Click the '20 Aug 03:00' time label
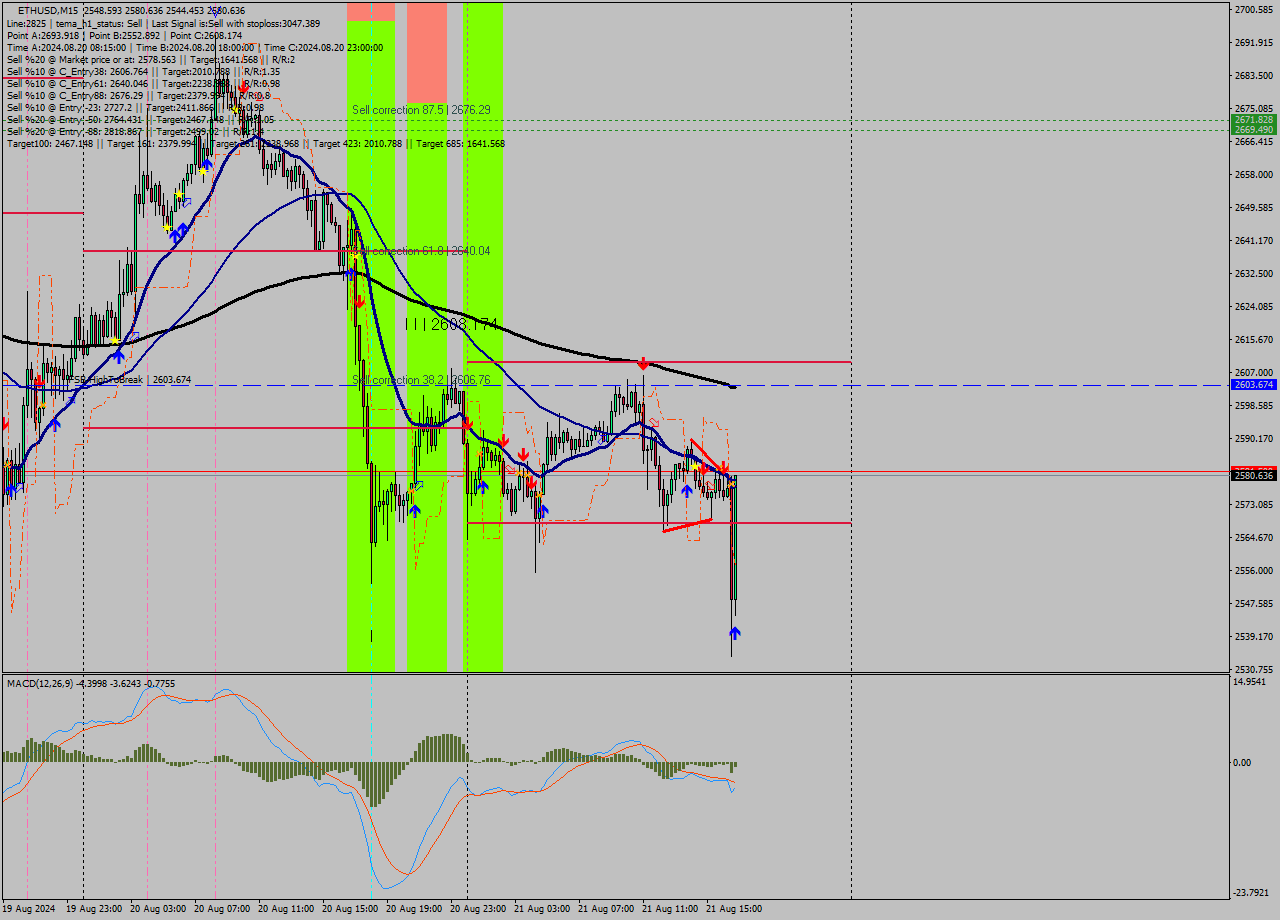1280x920 pixels. point(158,909)
